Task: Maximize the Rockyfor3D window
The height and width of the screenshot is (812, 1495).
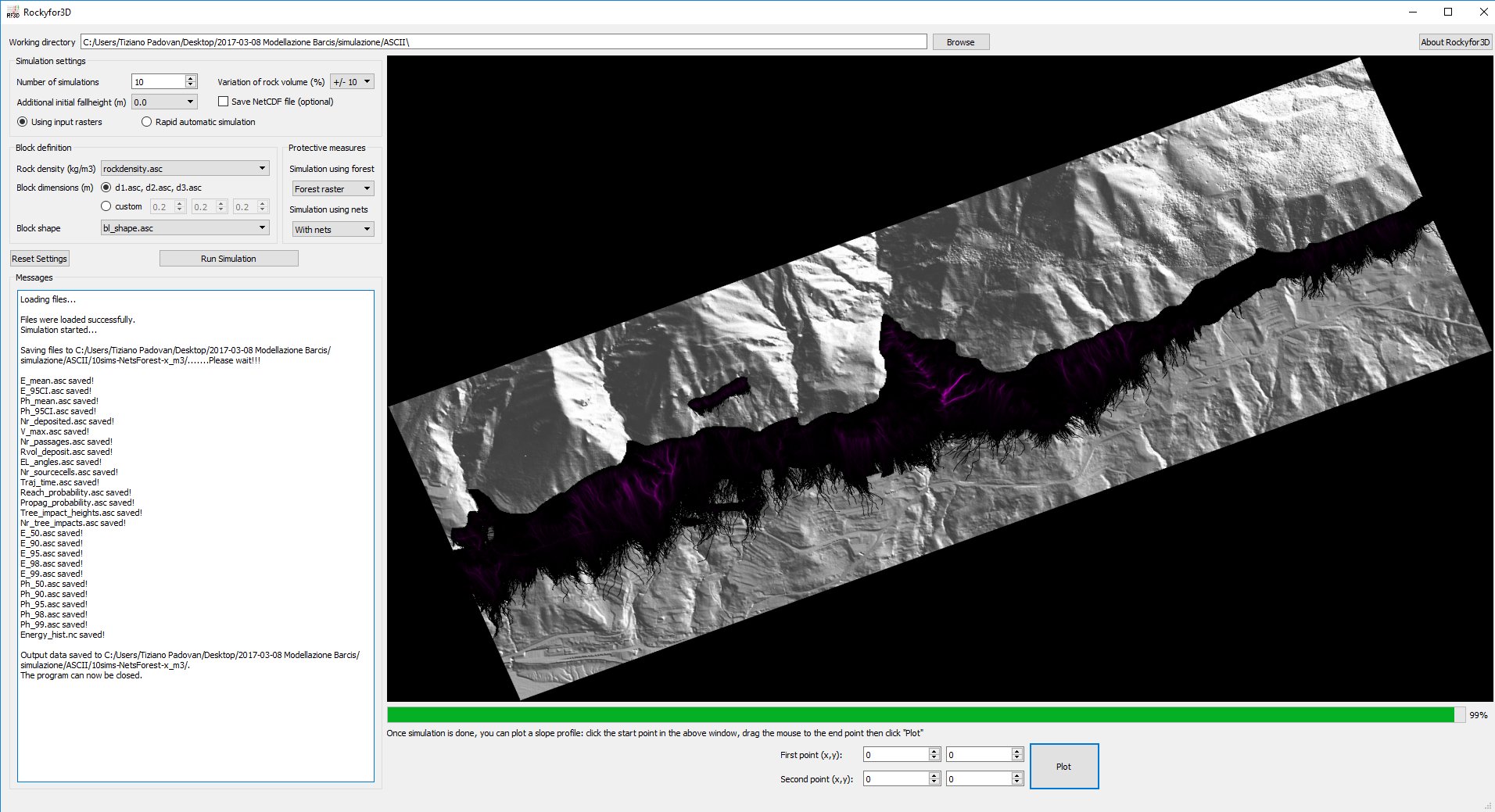Action: click(x=1447, y=12)
